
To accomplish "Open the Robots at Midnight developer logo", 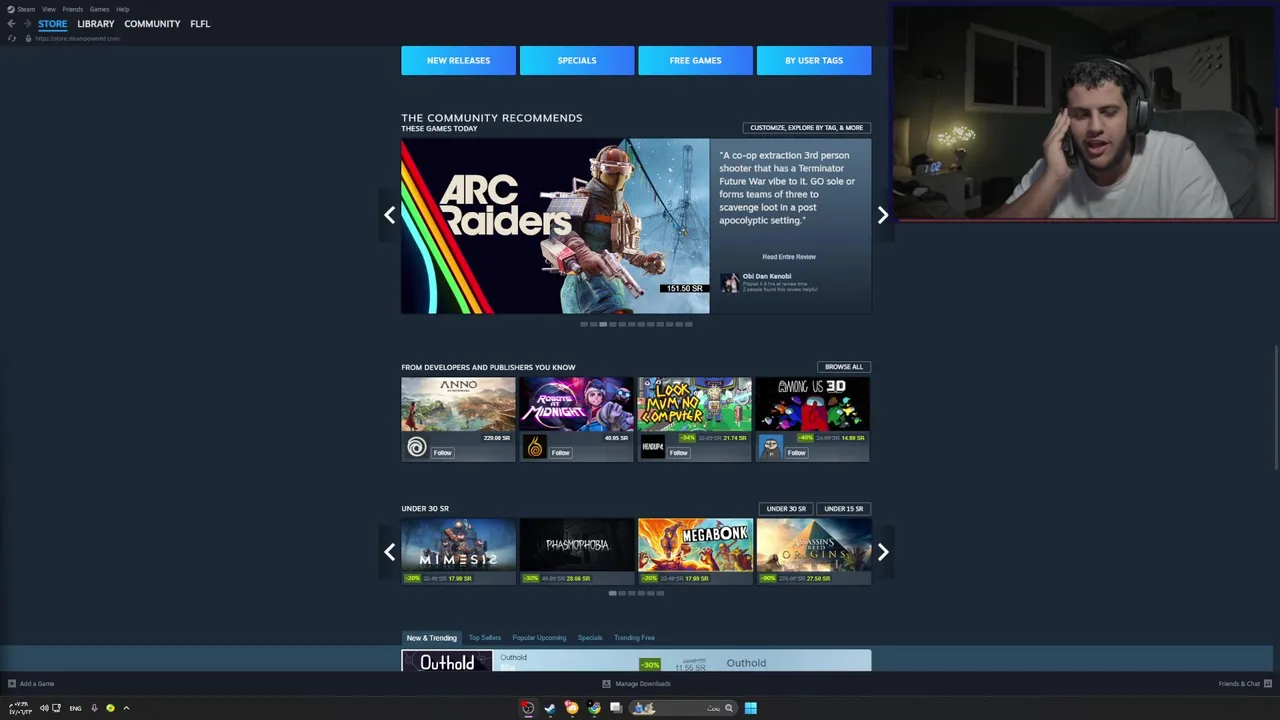I will point(535,448).
